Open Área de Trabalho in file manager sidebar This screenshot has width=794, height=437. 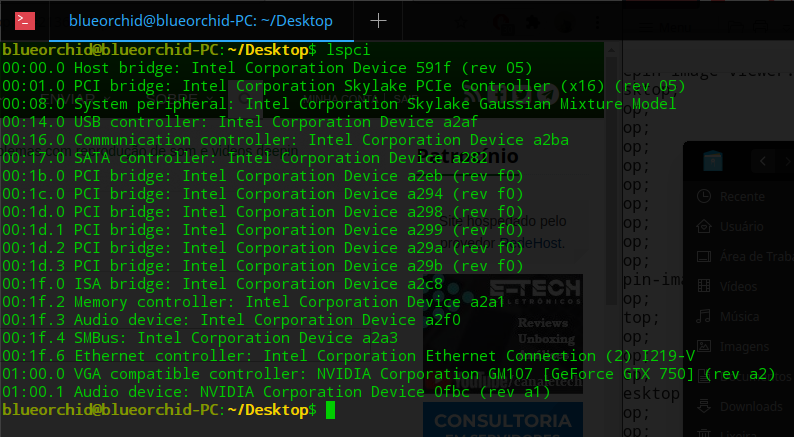click(x=744, y=257)
